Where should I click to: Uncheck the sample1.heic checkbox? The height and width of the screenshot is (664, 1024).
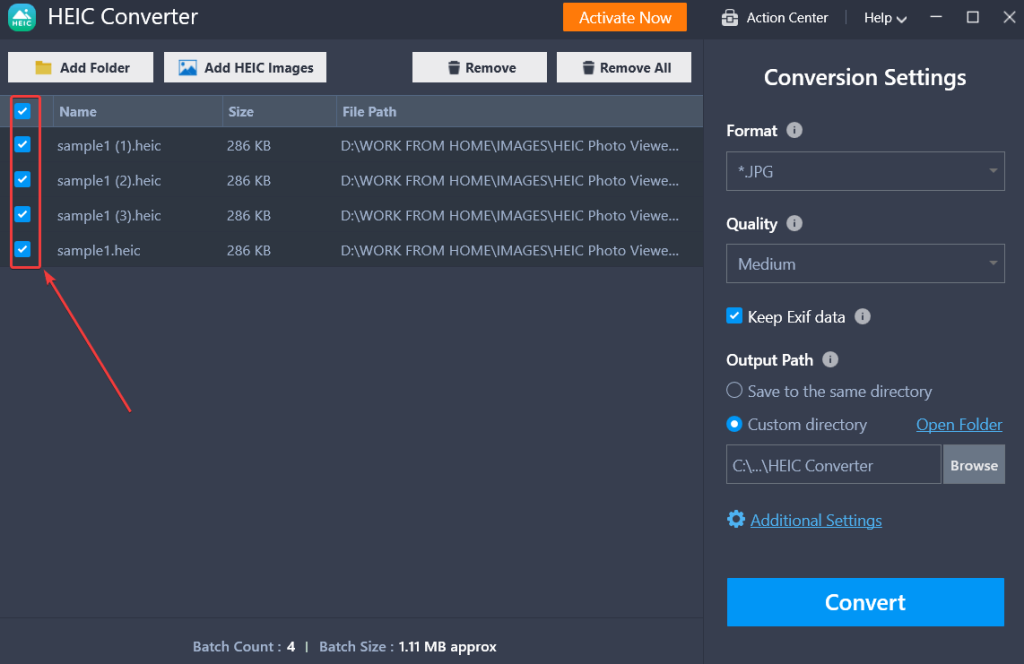pyautogui.click(x=23, y=249)
